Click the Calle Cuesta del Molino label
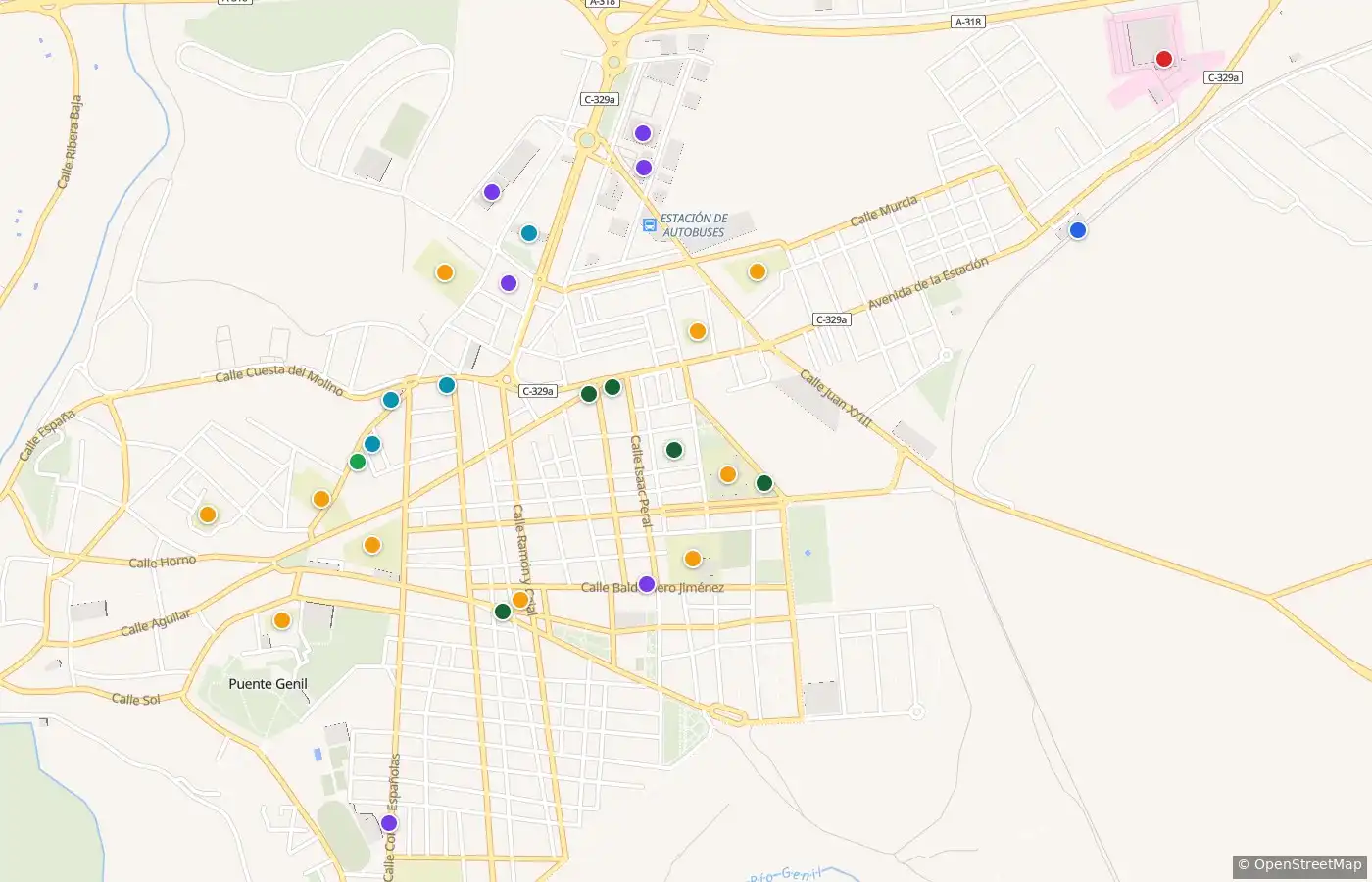 tap(279, 379)
